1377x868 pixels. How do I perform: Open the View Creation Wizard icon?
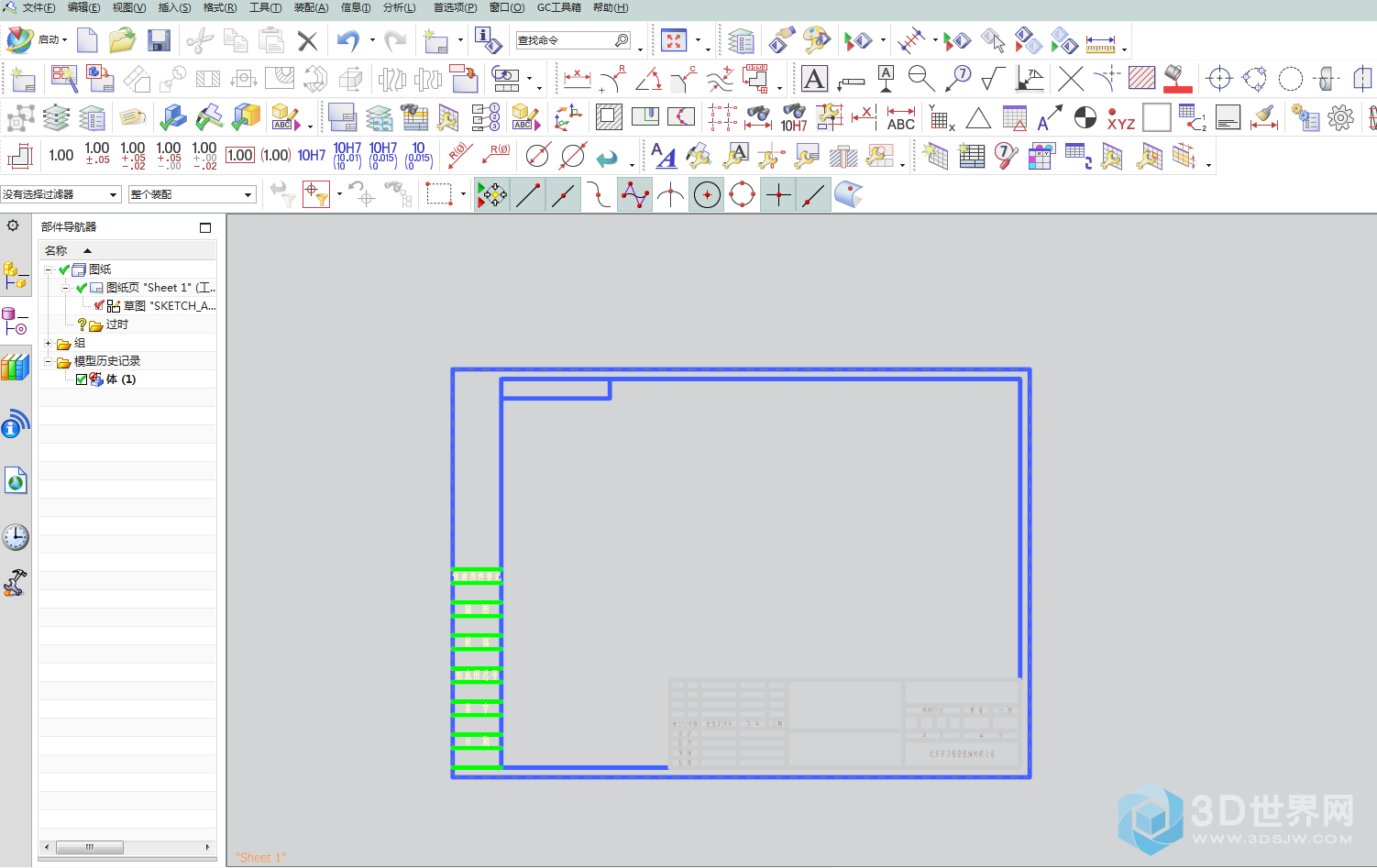pos(64,79)
